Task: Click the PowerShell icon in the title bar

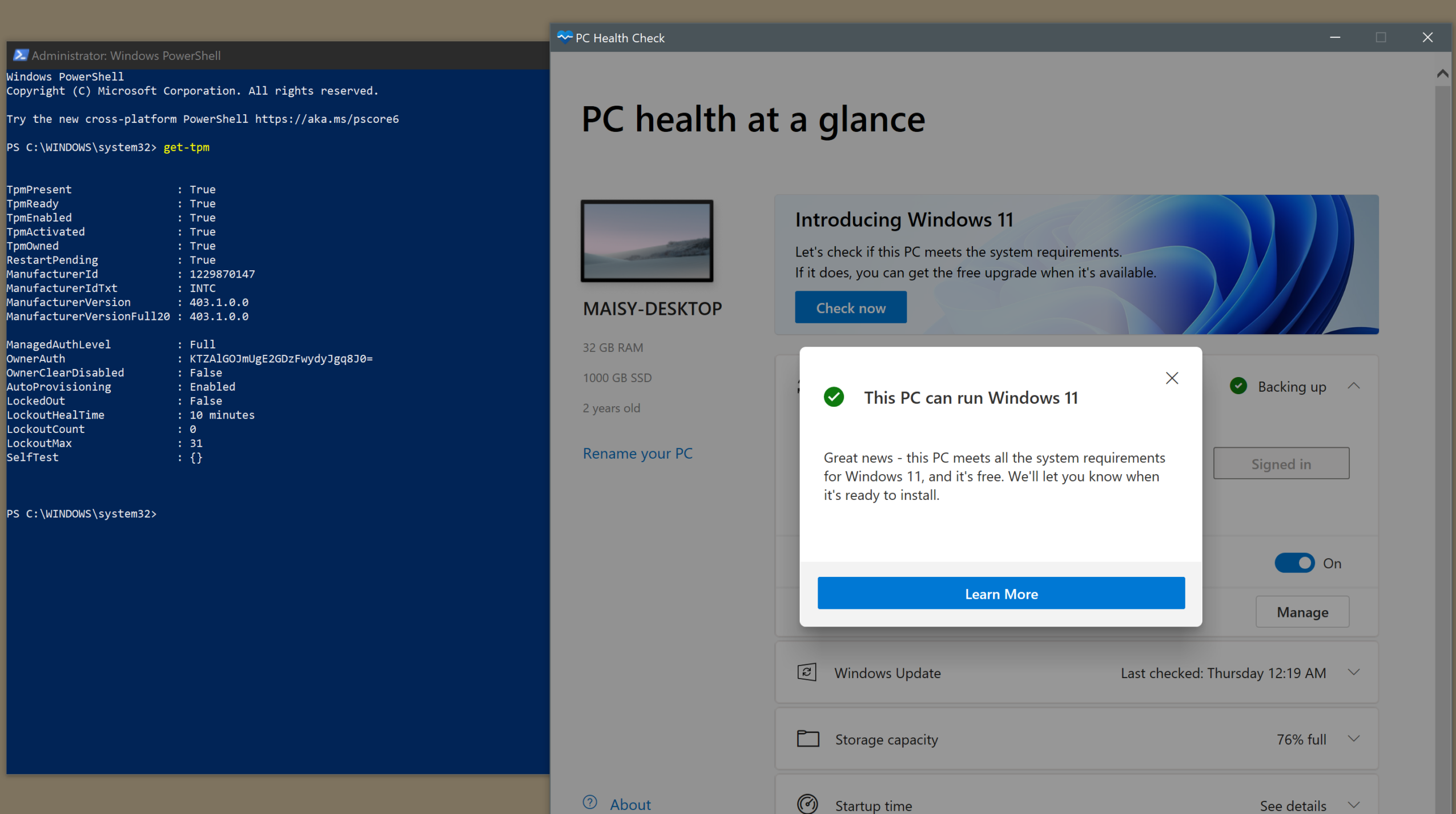Action: point(21,55)
